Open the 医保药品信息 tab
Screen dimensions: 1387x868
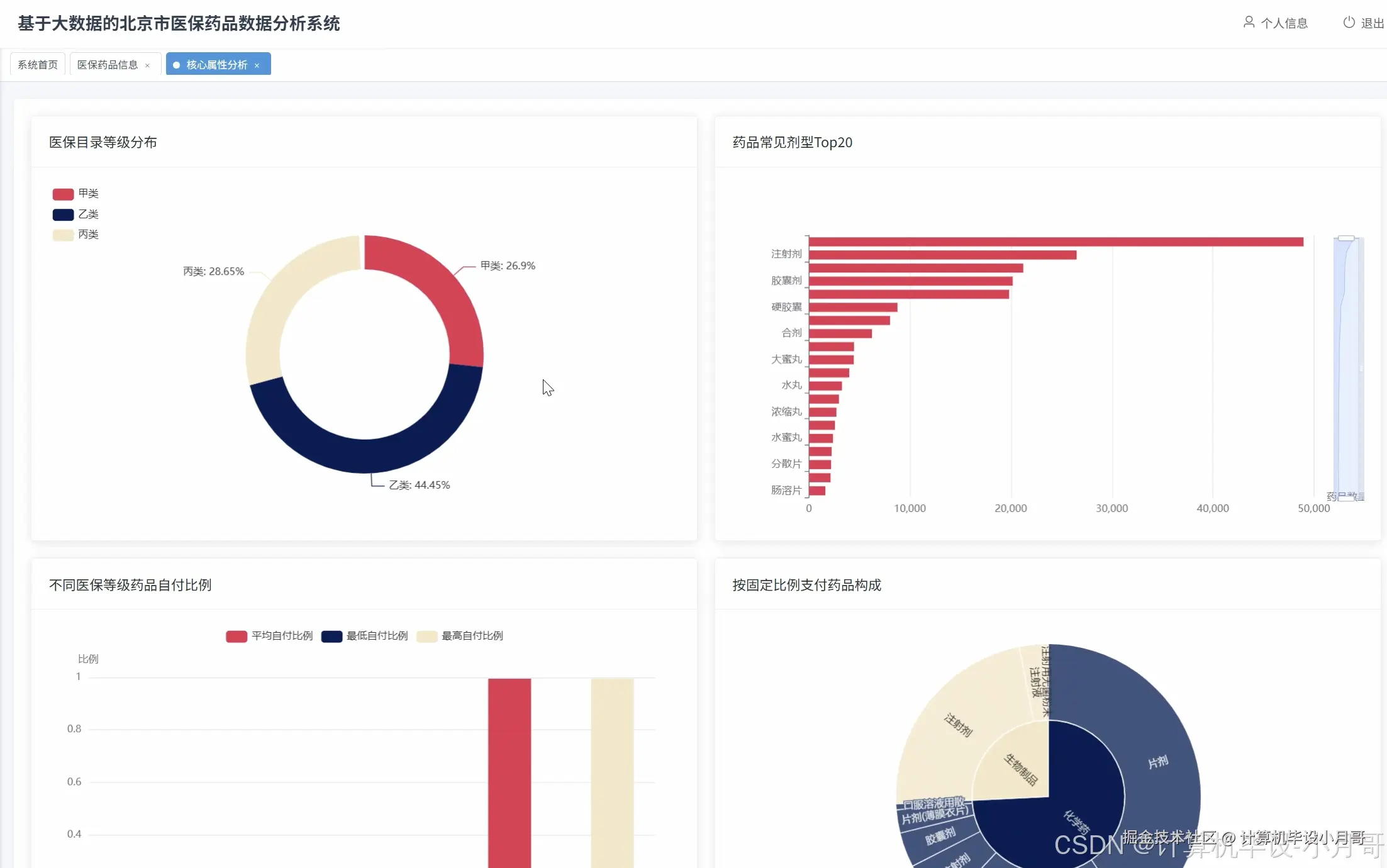pyautogui.click(x=108, y=65)
